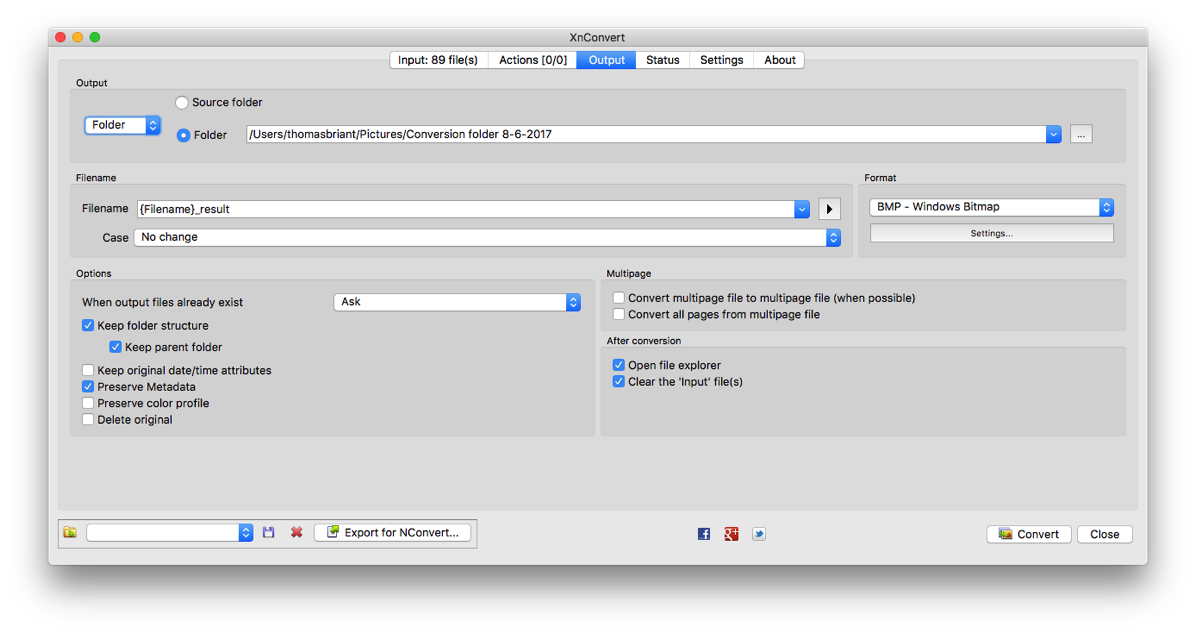Maximize the XnConvert window with green button
Image resolution: width=1196 pixels, height=634 pixels.
(x=95, y=37)
